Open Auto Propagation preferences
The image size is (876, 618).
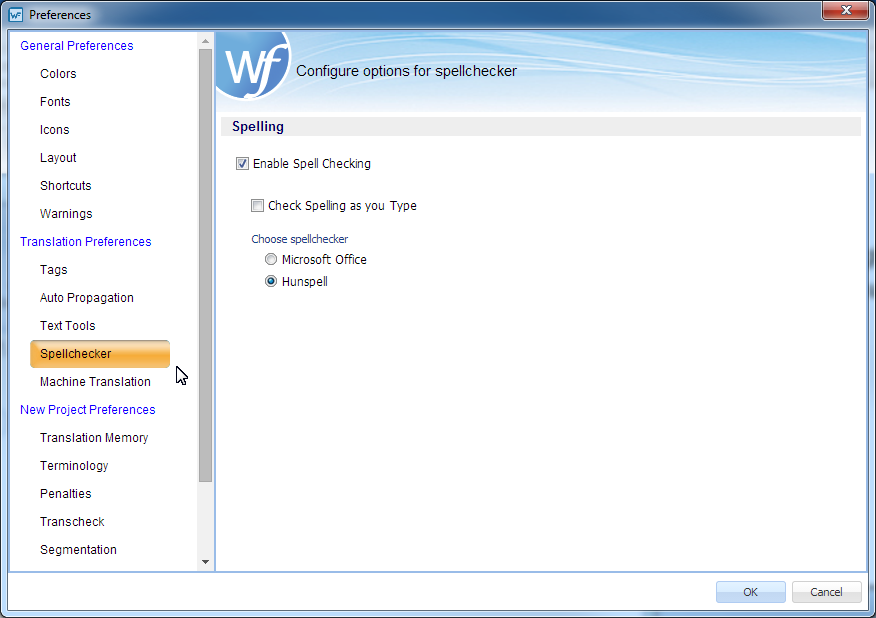[x=87, y=298]
